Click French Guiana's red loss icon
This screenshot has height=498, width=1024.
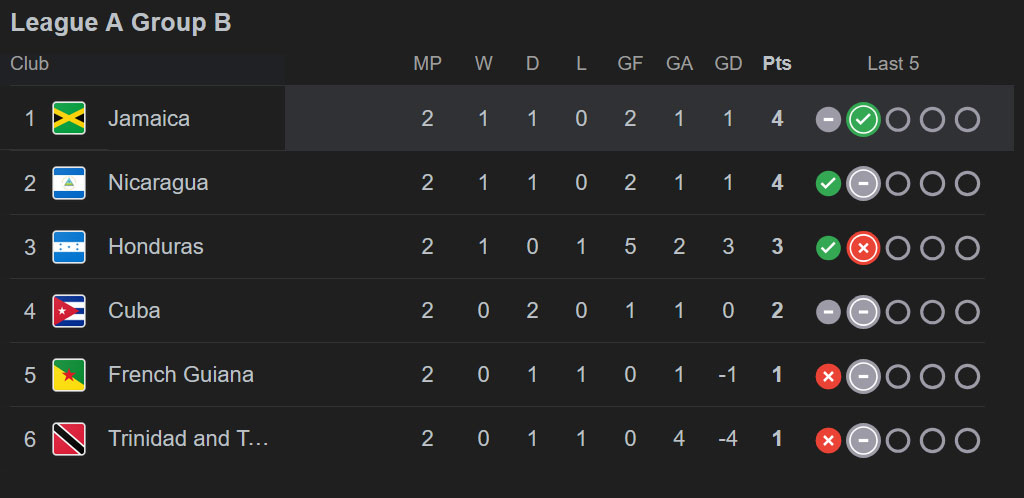[x=828, y=376]
